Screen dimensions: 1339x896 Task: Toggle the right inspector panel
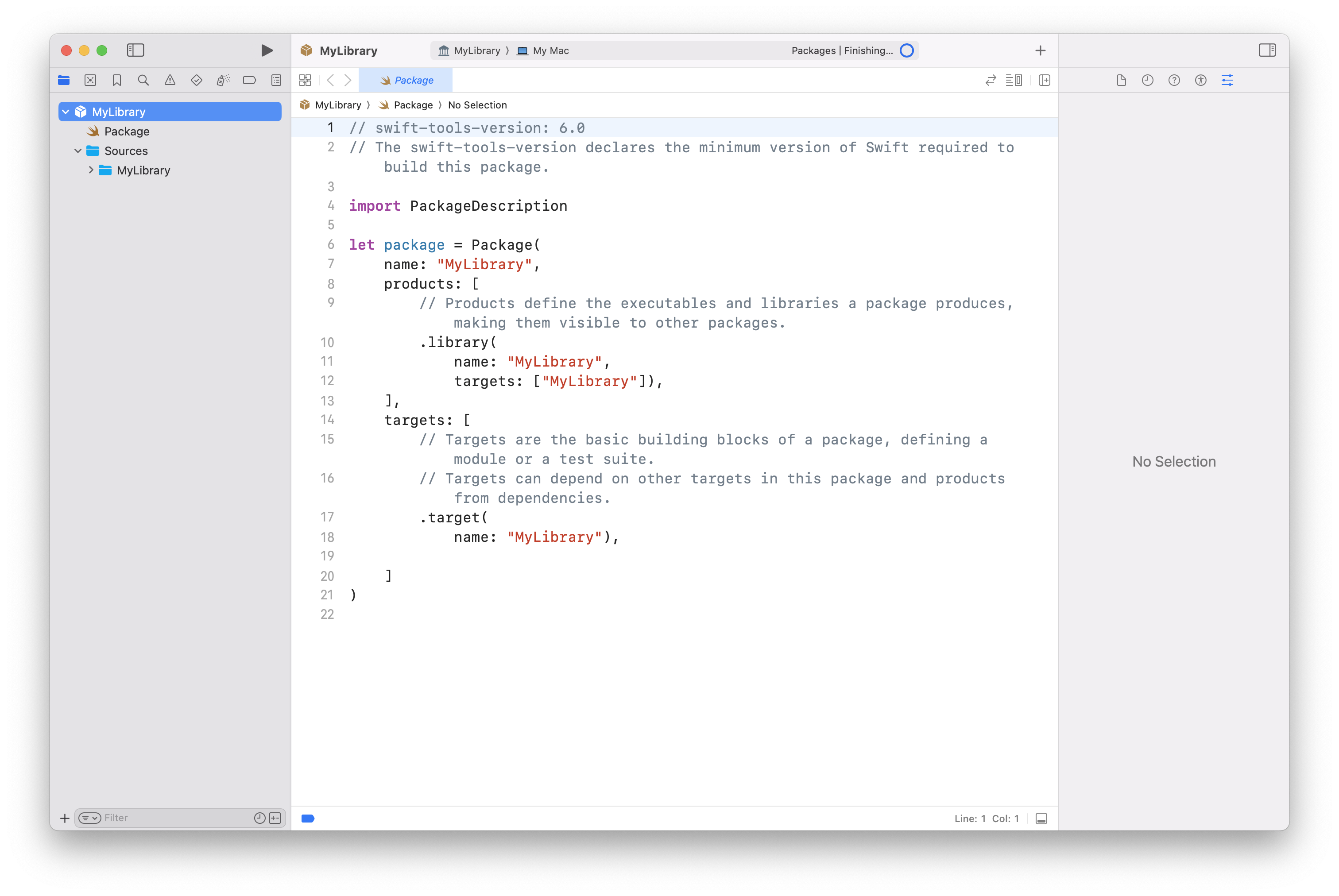tap(1266, 50)
